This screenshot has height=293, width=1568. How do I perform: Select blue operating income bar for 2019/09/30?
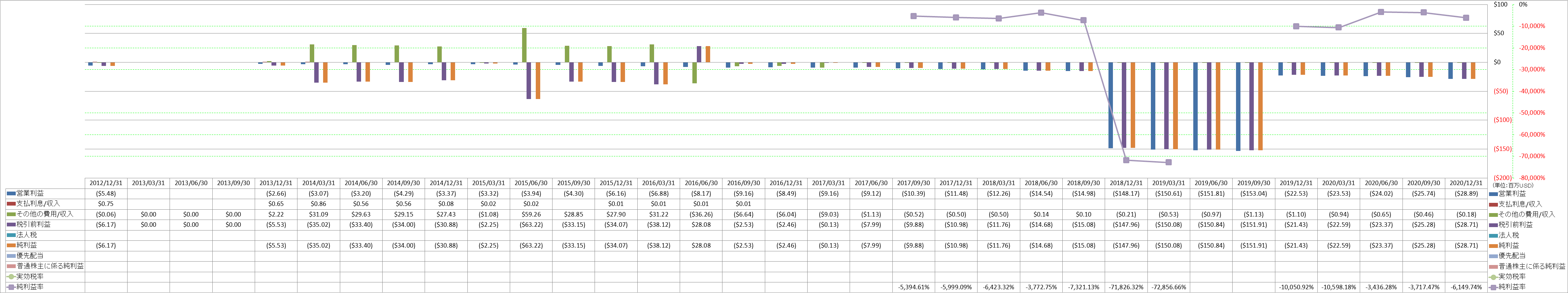1238,107
